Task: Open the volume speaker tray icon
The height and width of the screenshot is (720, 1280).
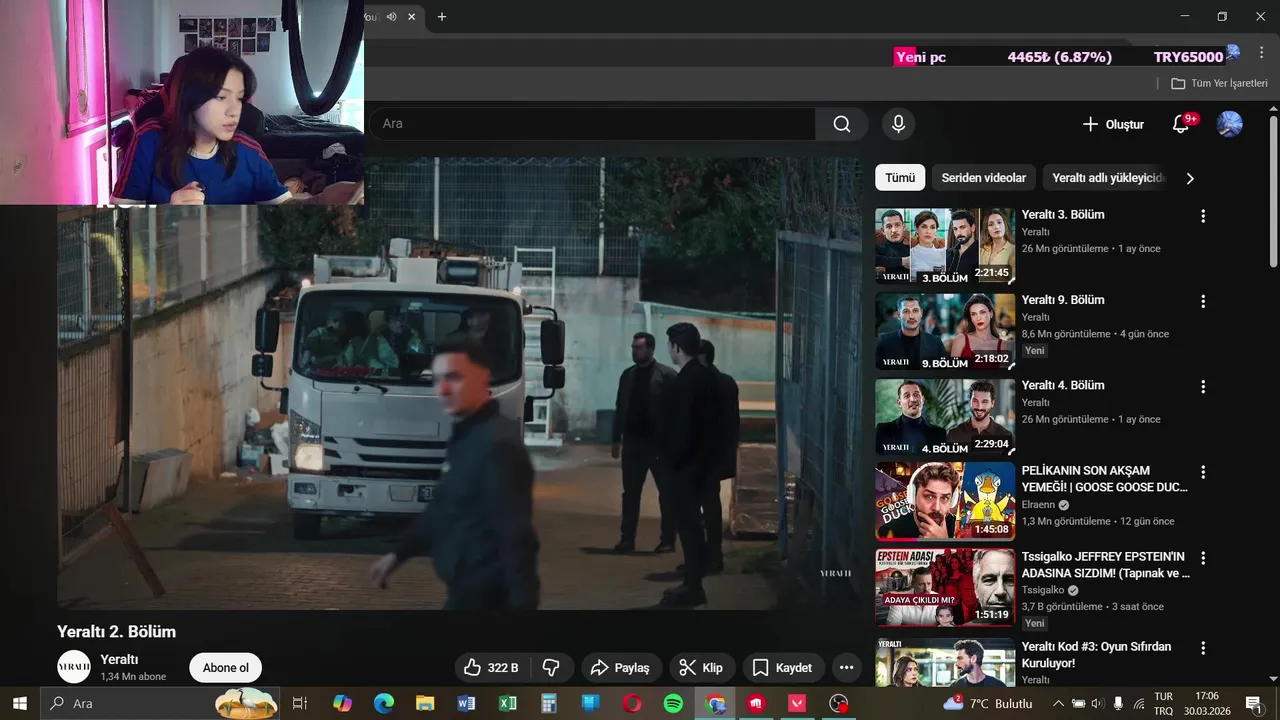Action: pyautogui.click(x=1097, y=704)
